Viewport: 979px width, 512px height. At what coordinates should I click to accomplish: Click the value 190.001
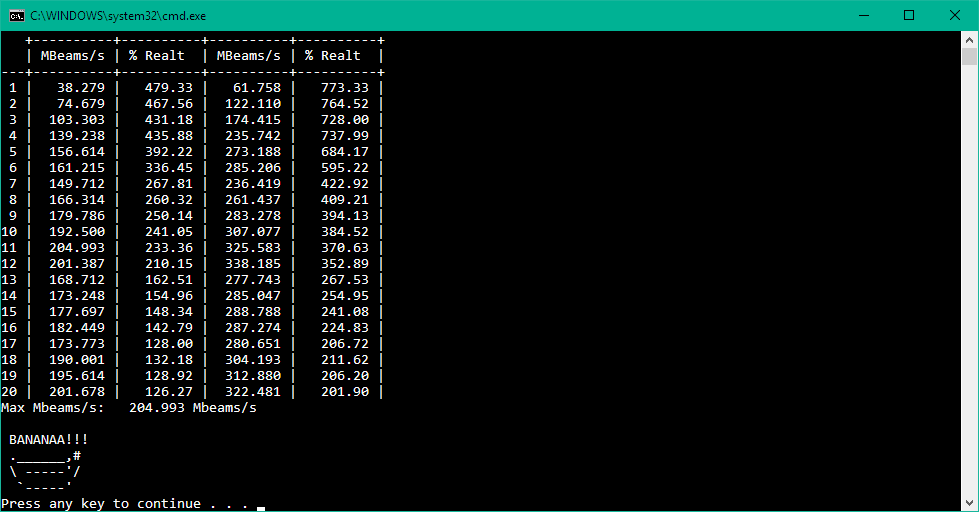click(x=77, y=360)
